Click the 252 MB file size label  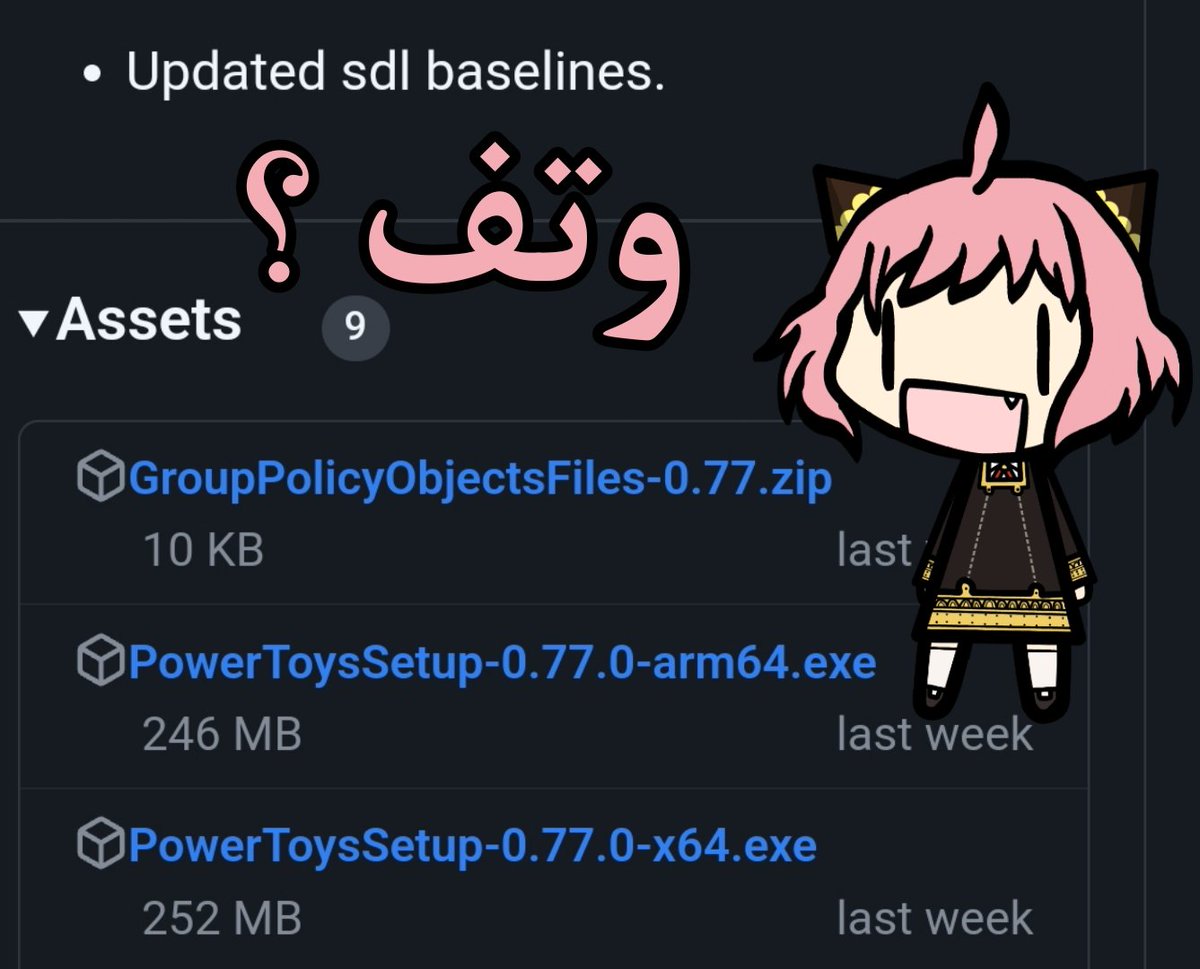click(x=222, y=918)
